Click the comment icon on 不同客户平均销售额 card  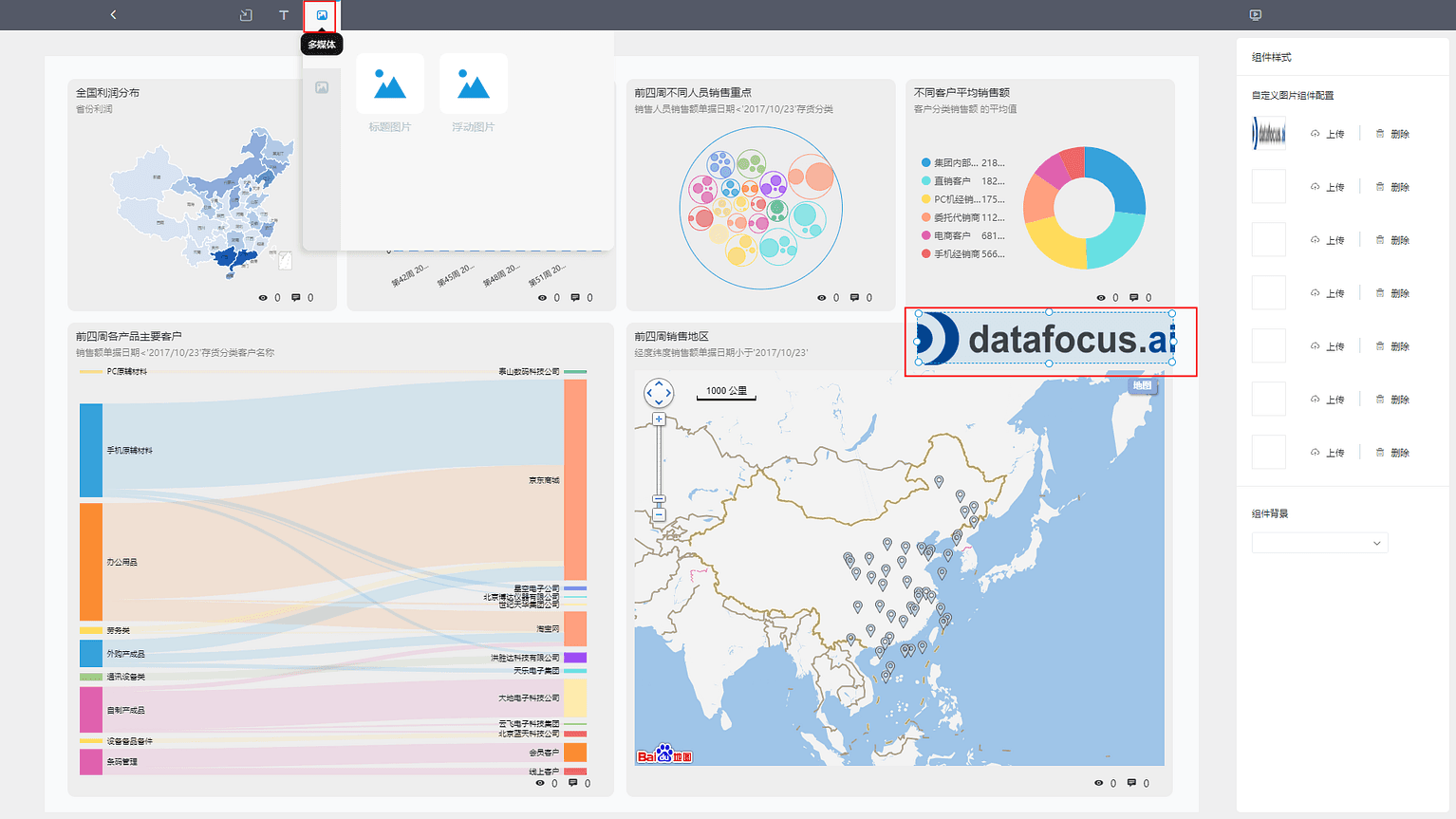point(1133,297)
